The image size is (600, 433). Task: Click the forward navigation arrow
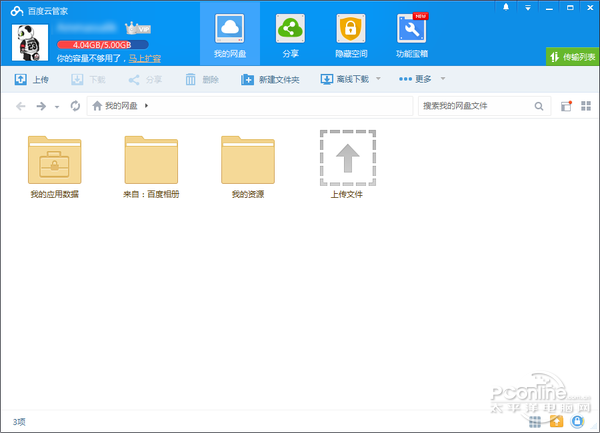tap(41, 106)
